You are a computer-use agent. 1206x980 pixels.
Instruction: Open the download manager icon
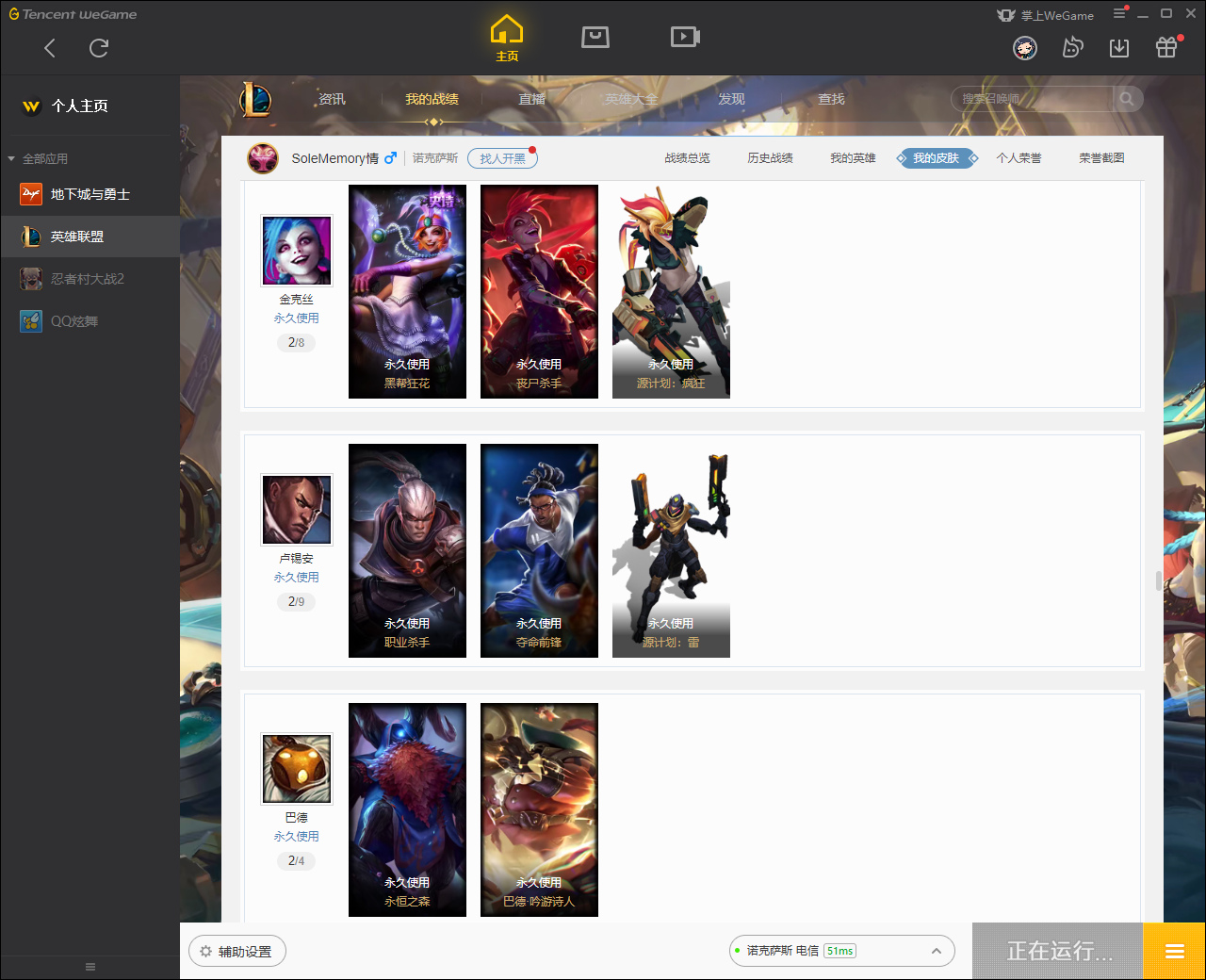(1119, 47)
